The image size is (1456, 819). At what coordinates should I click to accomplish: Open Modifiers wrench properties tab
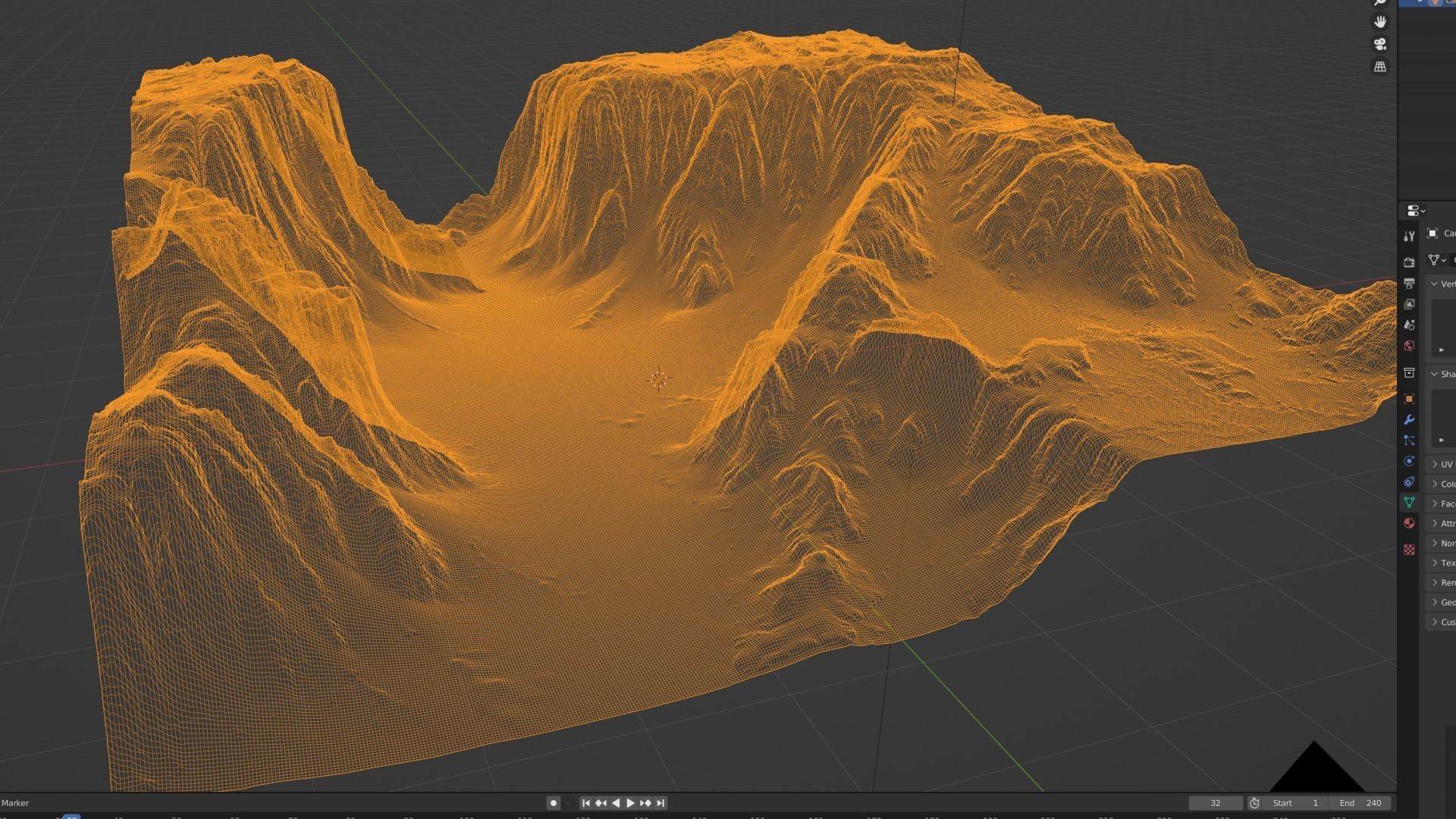click(1409, 419)
